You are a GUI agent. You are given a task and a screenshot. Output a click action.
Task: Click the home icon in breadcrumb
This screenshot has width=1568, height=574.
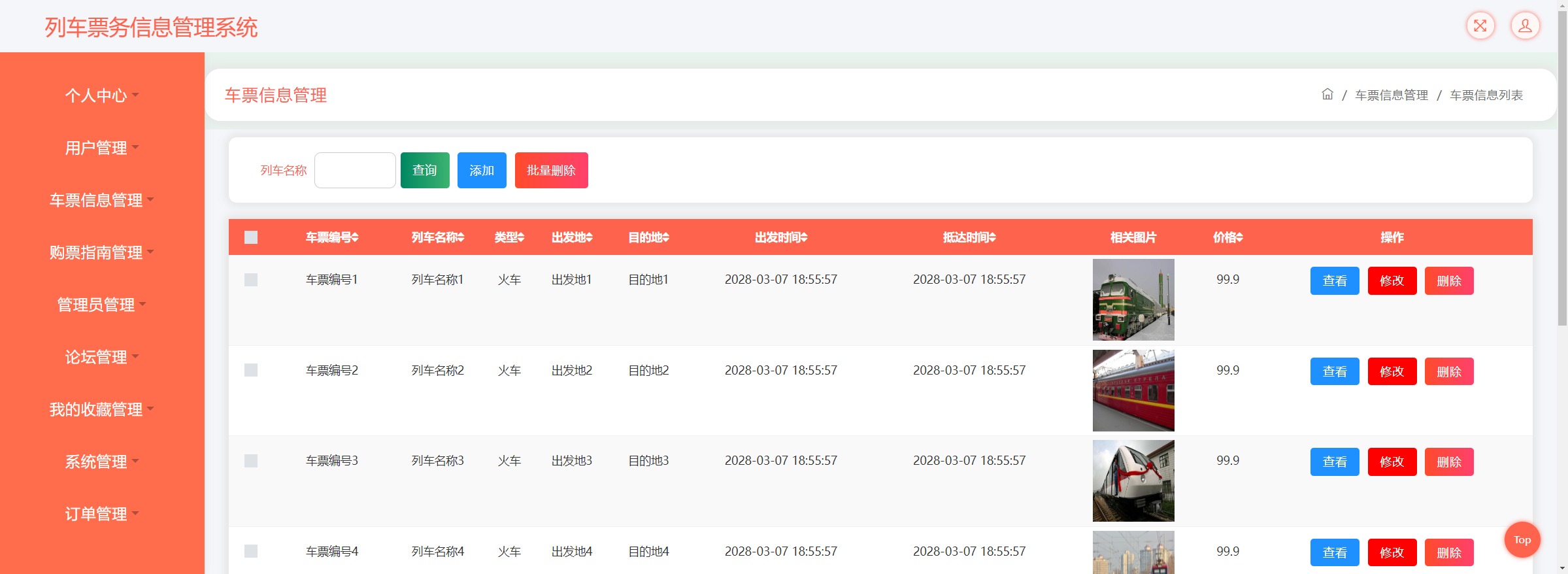pyautogui.click(x=1327, y=94)
